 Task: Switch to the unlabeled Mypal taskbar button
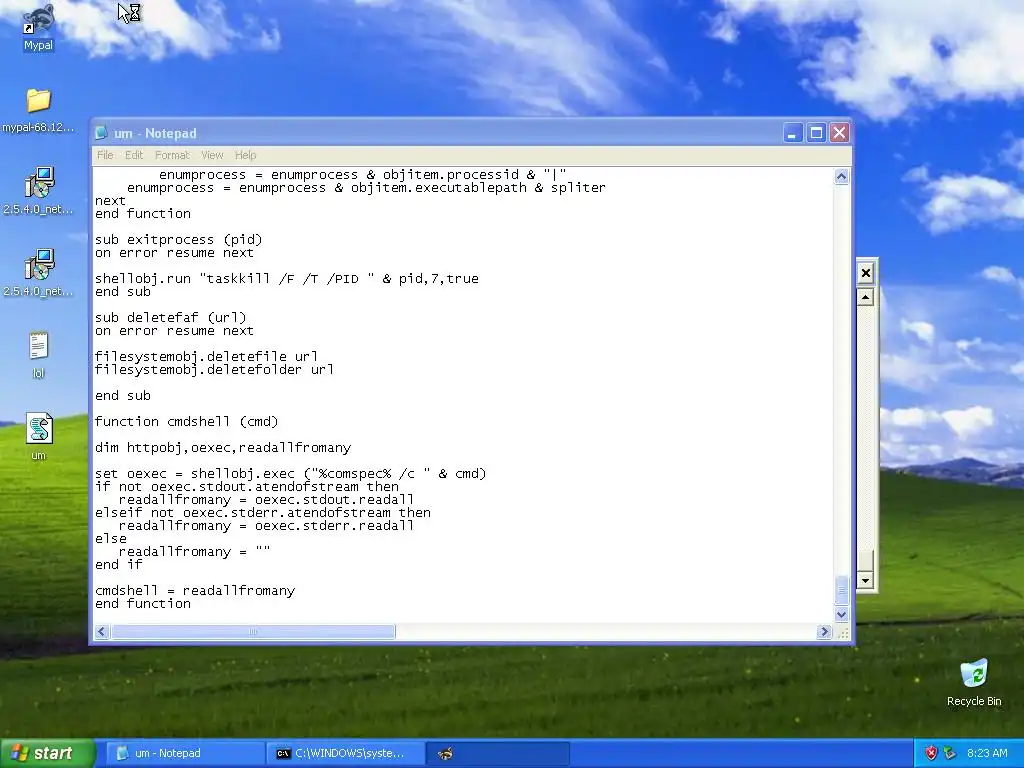(498, 753)
